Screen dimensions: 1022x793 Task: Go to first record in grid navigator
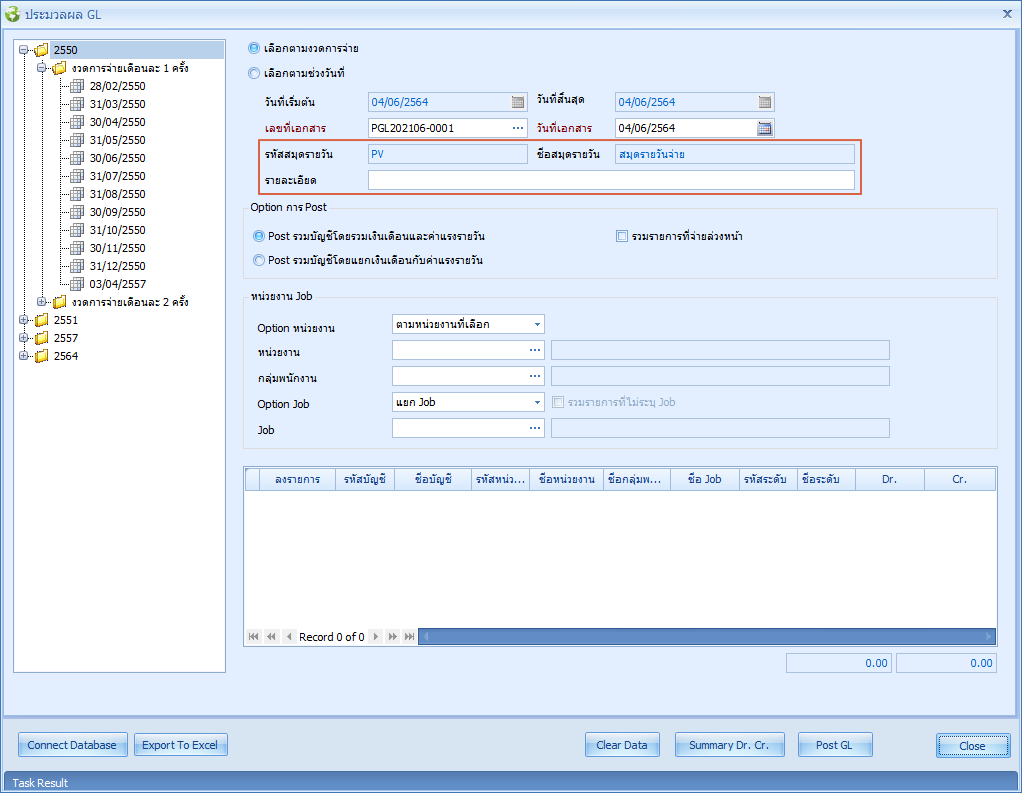[254, 637]
